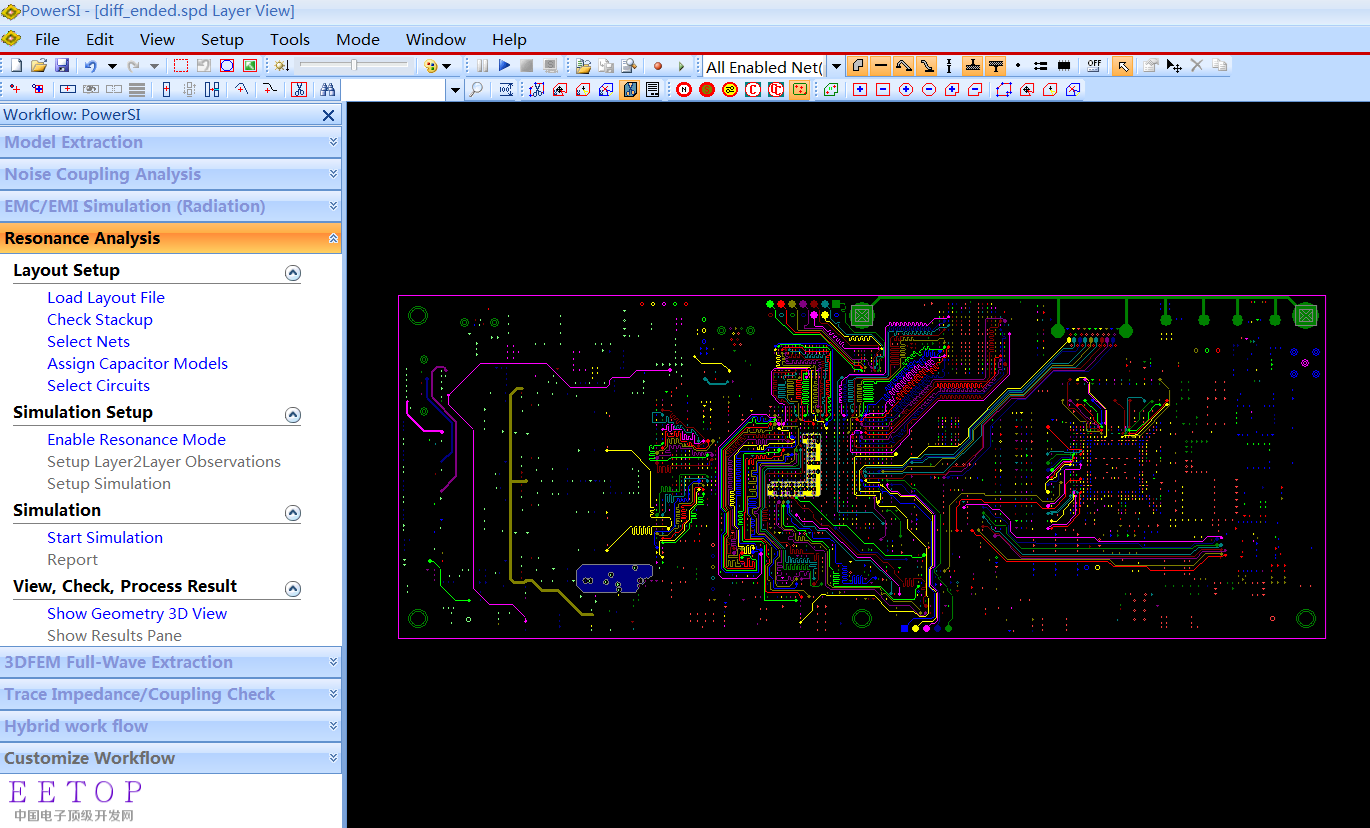
Task: Click the search text field
Action: point(393,90)
